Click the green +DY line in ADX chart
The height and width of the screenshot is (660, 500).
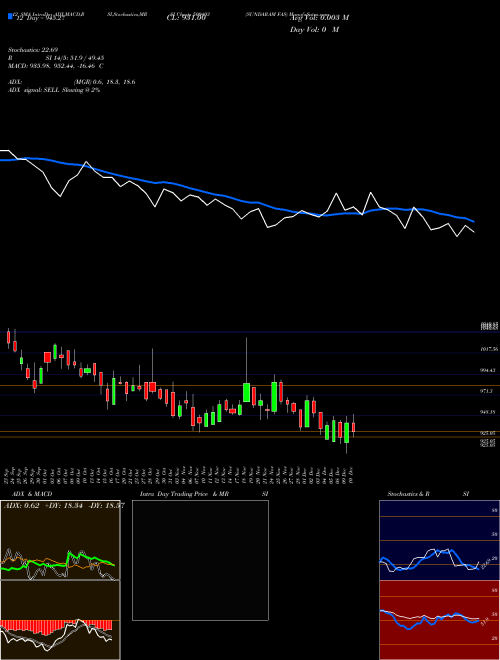point(57,562)
